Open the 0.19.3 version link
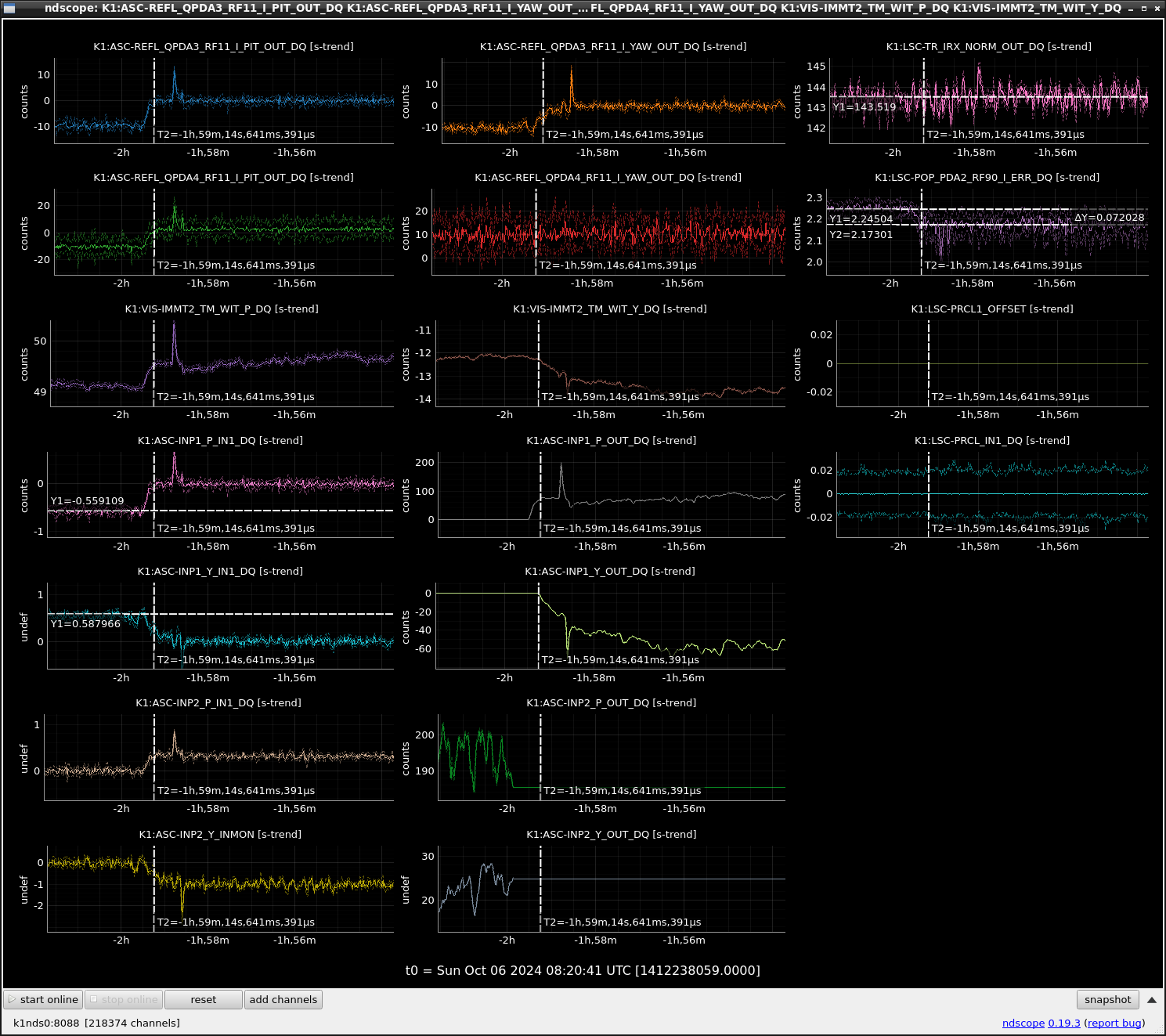1166x1036 pixels. pos(1064,1023)
